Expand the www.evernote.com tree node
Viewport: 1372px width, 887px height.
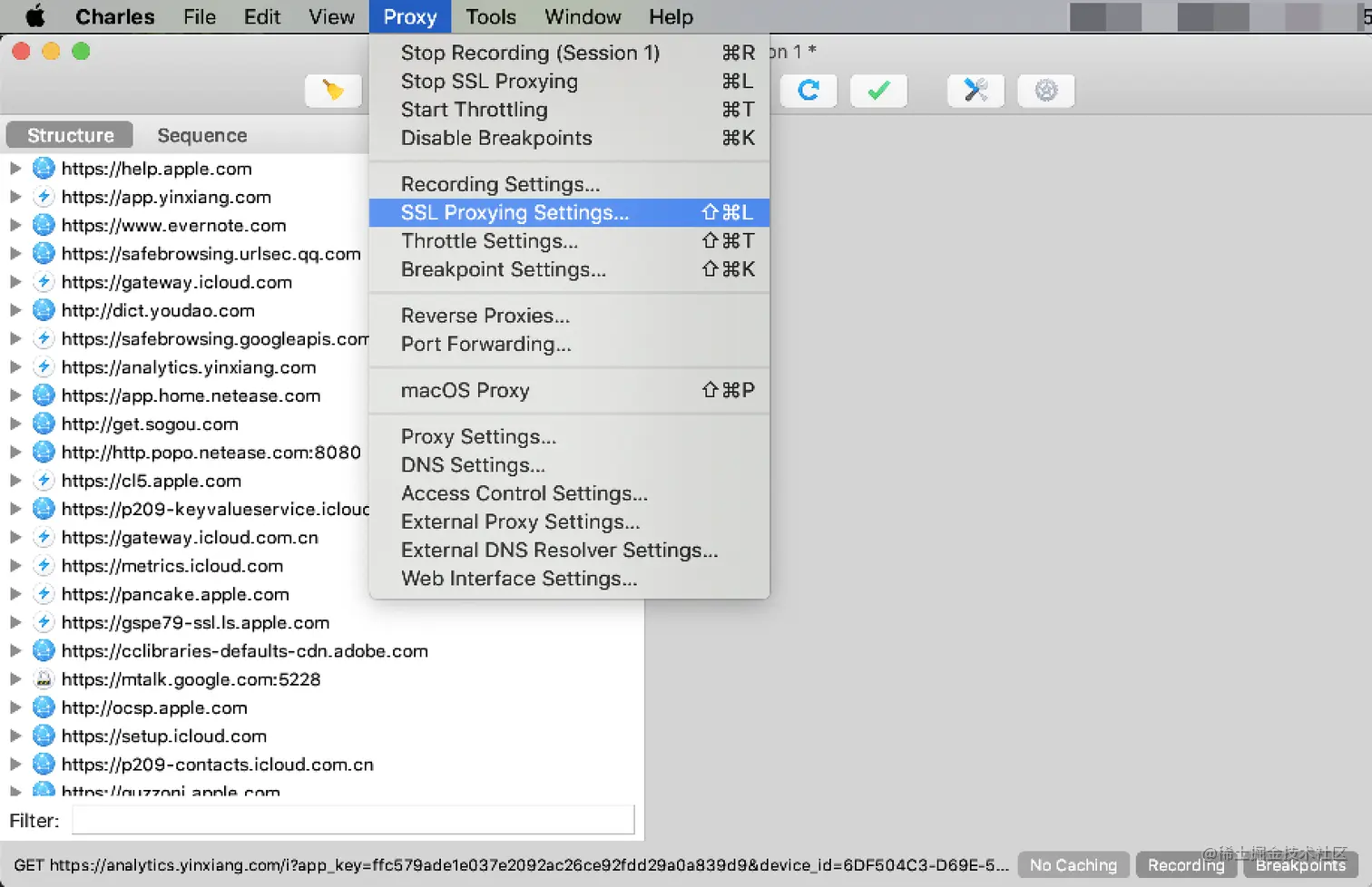click(15, 225)
